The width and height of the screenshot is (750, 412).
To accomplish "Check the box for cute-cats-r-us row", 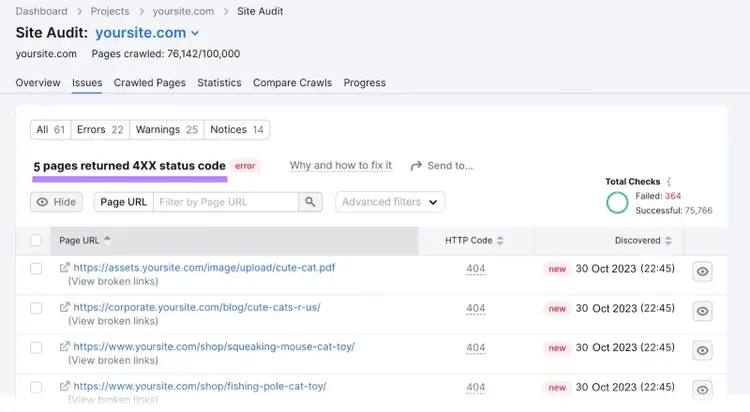I will click(36, 308).
